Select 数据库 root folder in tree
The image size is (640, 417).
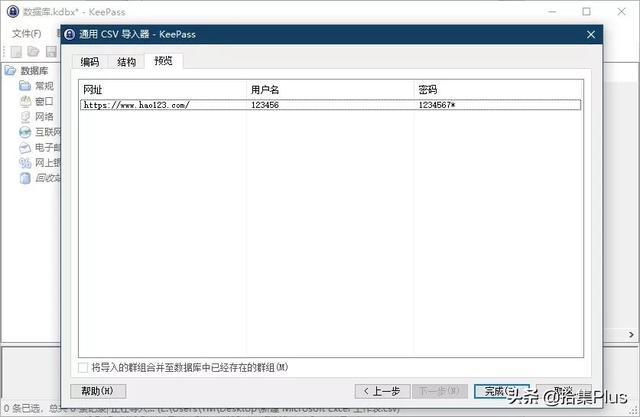click(x=34, y=71)
